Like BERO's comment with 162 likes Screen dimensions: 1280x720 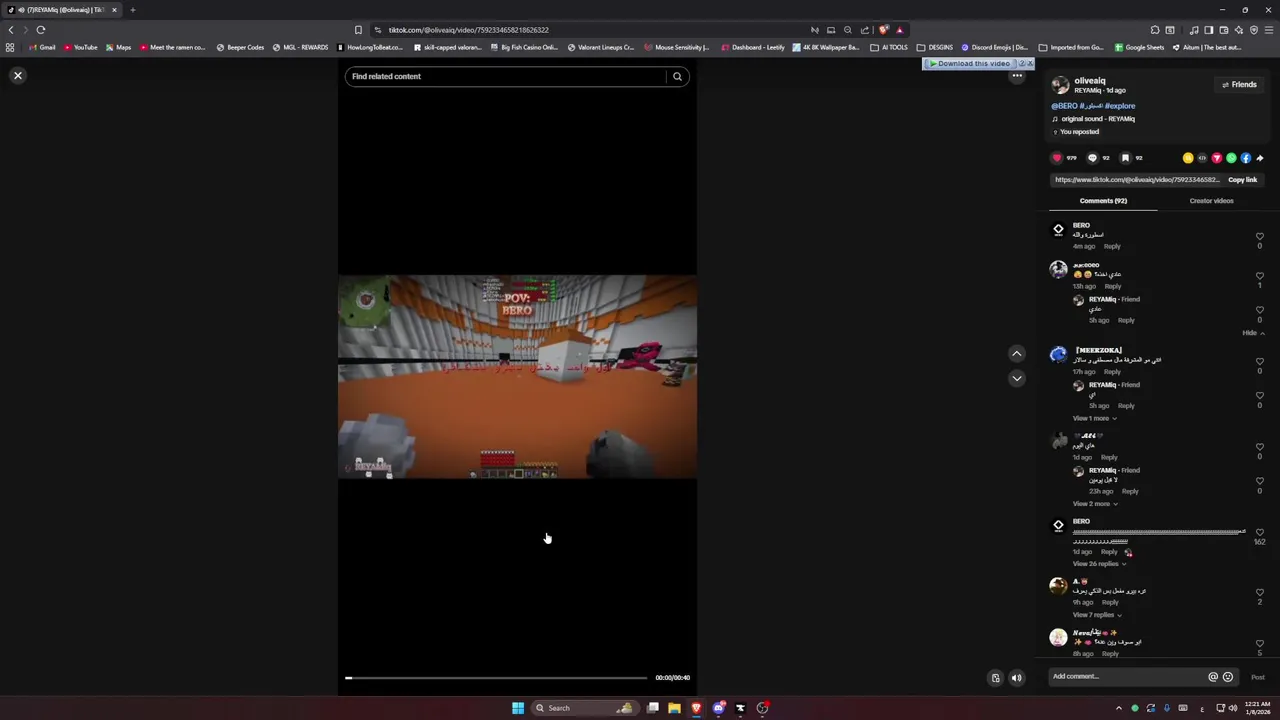click(1259, 533)
